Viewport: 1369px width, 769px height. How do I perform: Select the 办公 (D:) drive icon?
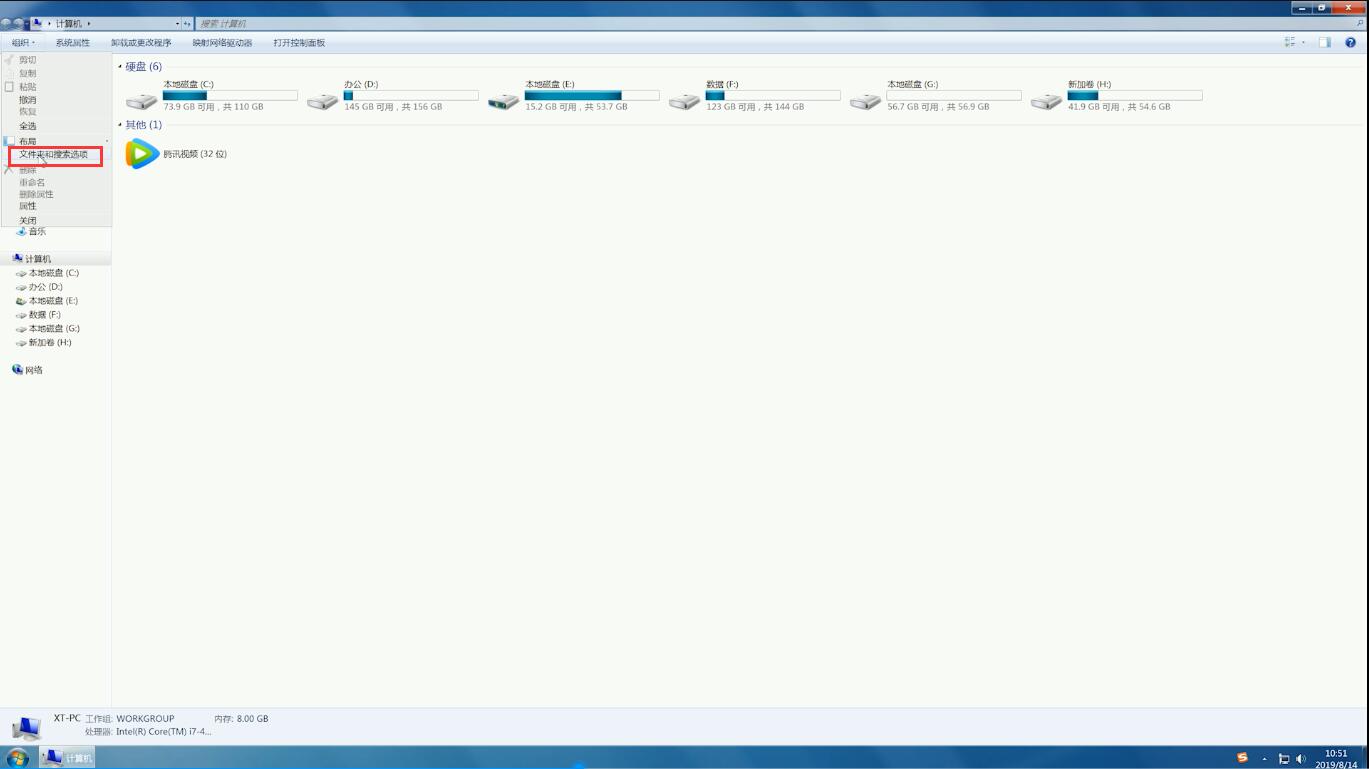[322, 101]
